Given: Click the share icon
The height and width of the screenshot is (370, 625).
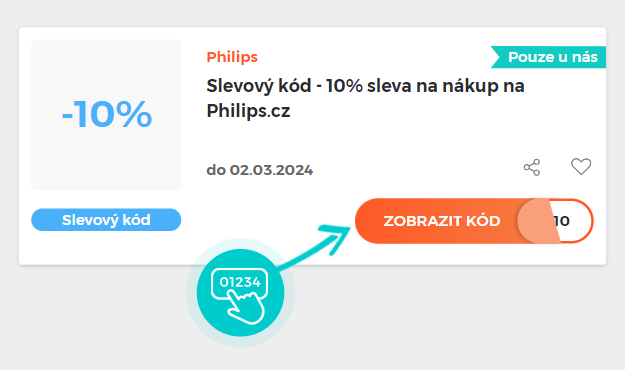Looking at the screenshot, I should click(532, 167).
